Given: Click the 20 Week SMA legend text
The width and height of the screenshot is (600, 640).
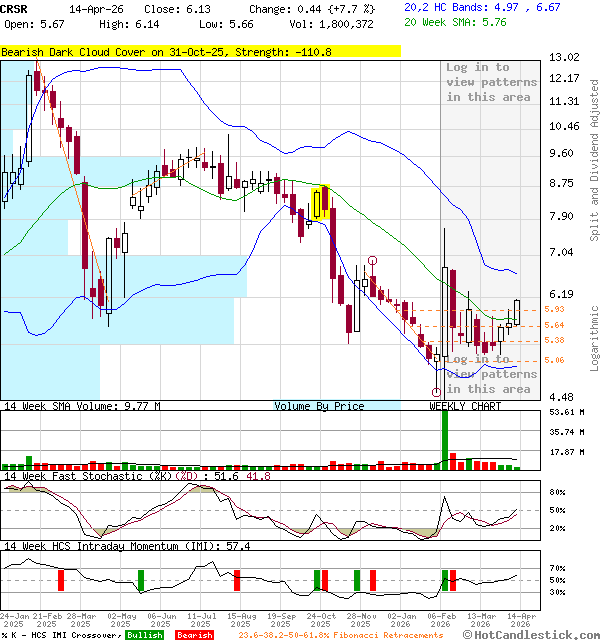Looking at the screenshot, I should point(454,22).
